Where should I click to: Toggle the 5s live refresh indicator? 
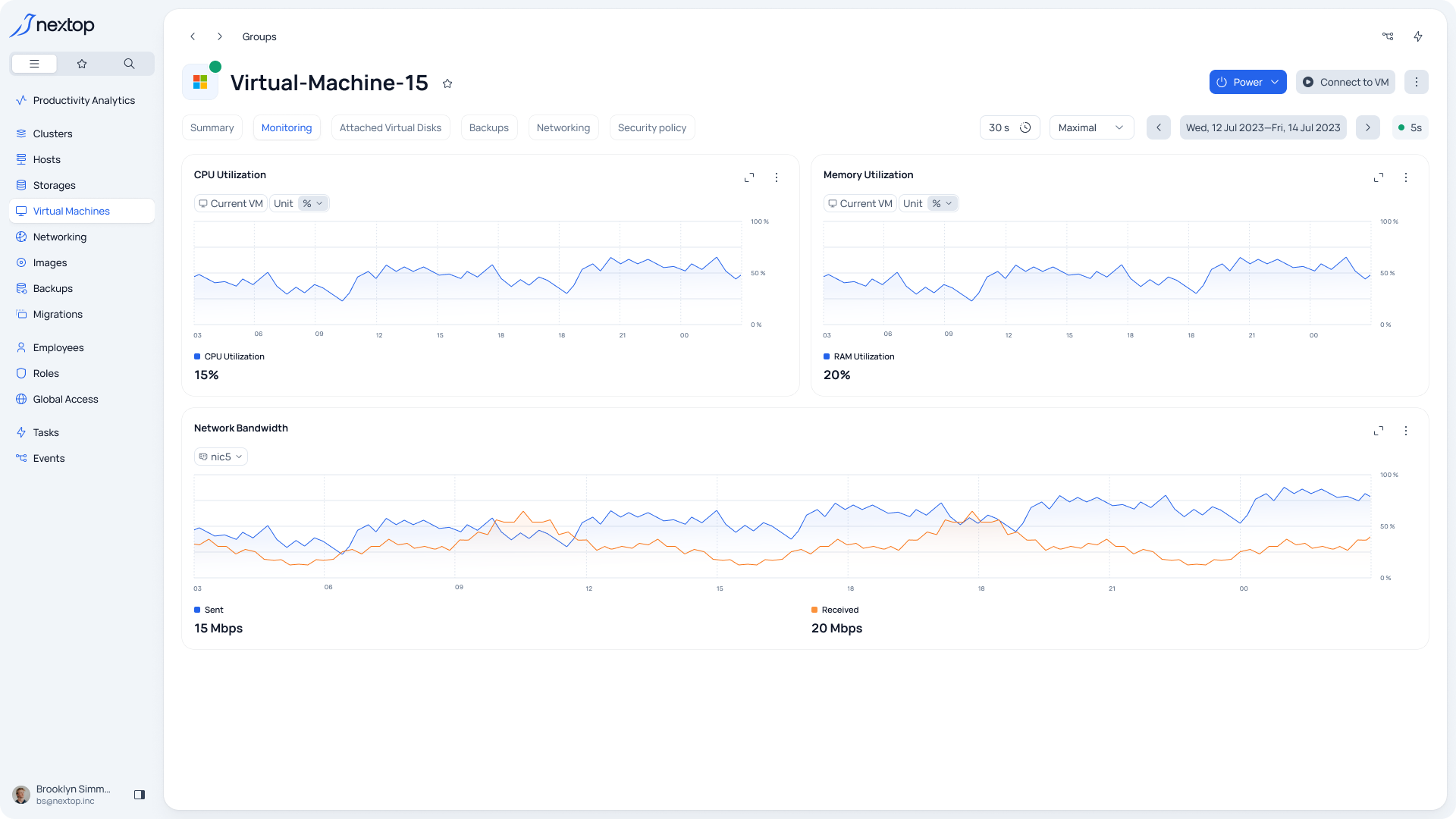click(1410, 127)
